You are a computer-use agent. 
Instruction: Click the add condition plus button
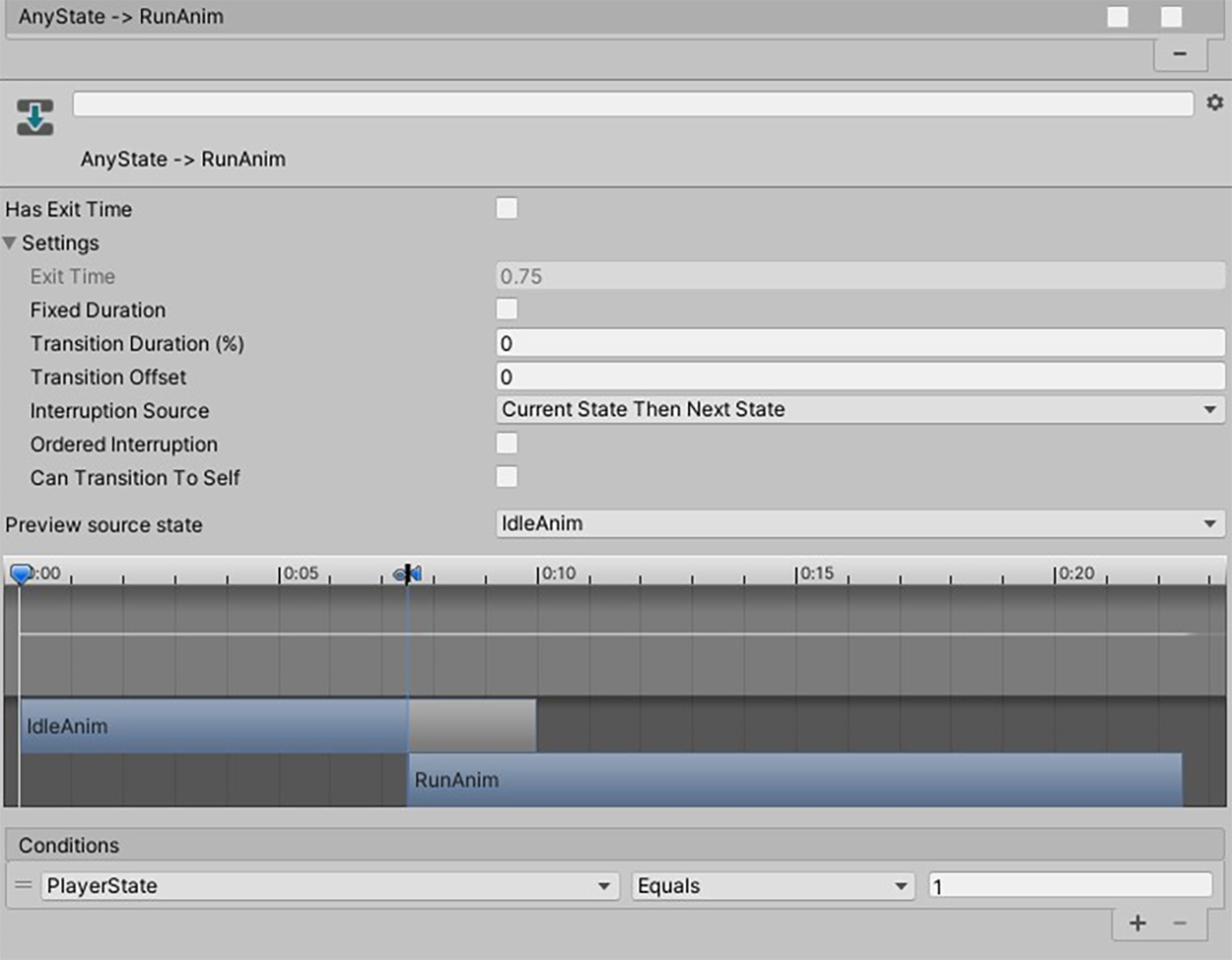(x=1137, y=924)
